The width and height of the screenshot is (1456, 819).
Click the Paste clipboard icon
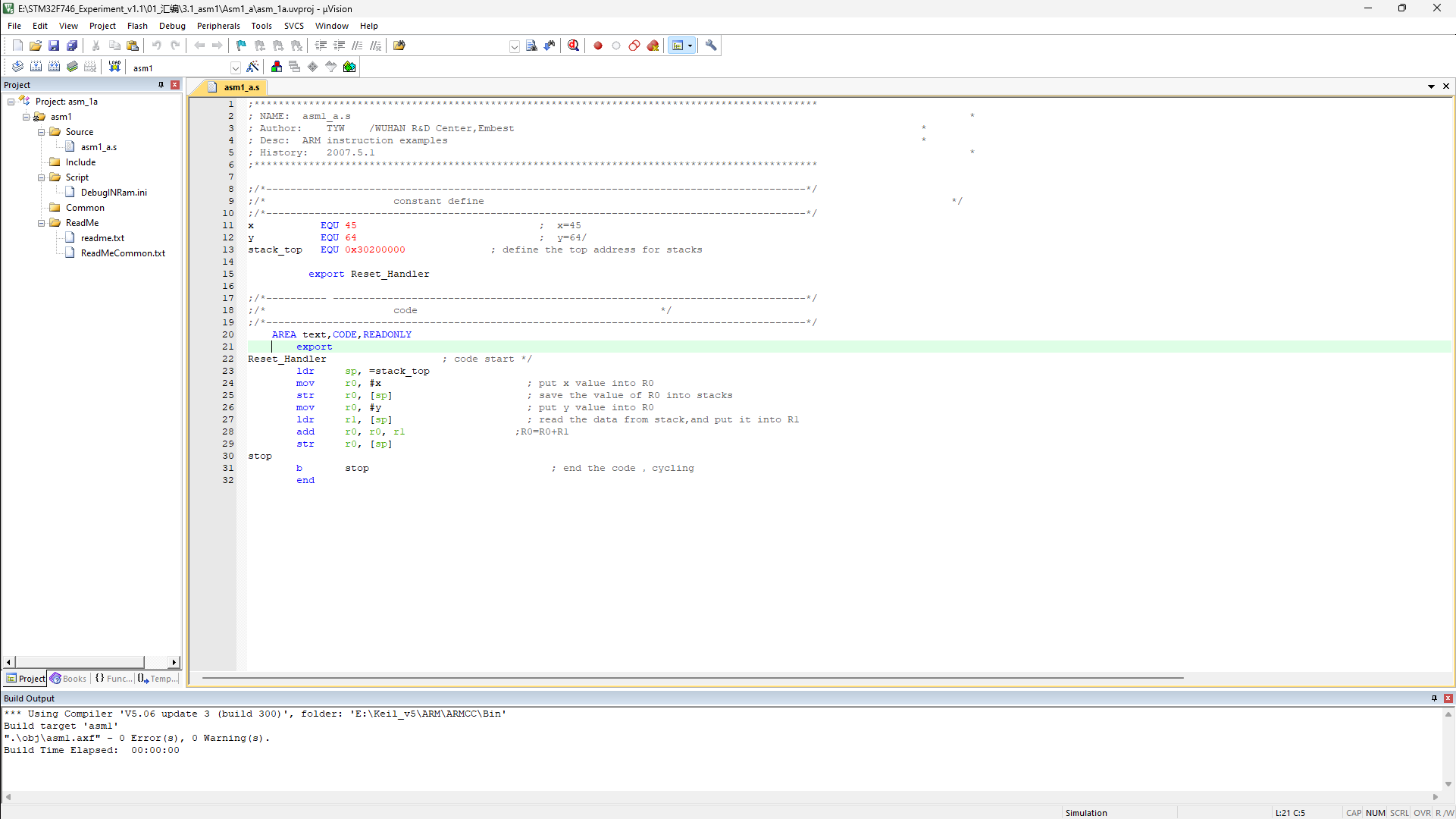[x=133, y=45]
